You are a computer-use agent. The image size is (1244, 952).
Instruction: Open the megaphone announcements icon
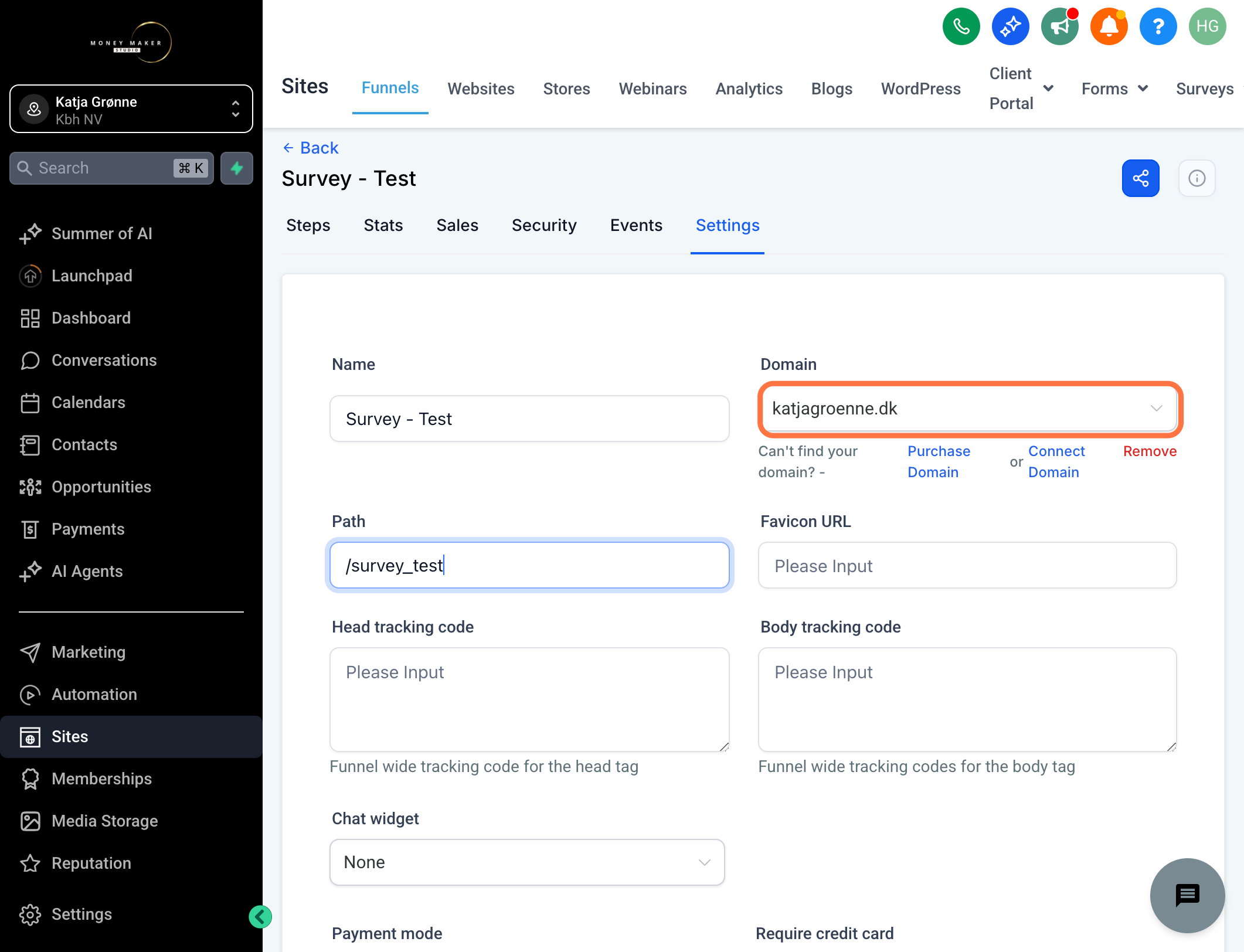pos(1059,26)
